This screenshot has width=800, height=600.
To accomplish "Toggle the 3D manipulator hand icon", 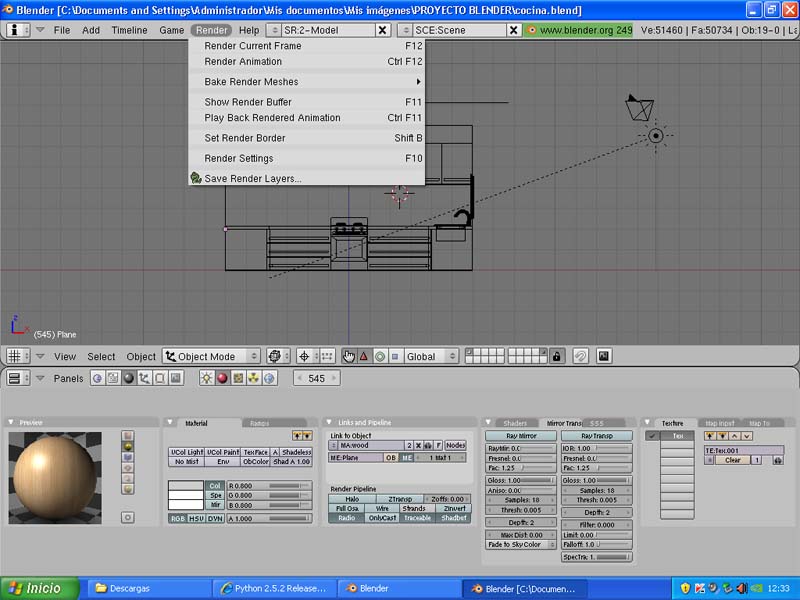I will tap(349, 356).
